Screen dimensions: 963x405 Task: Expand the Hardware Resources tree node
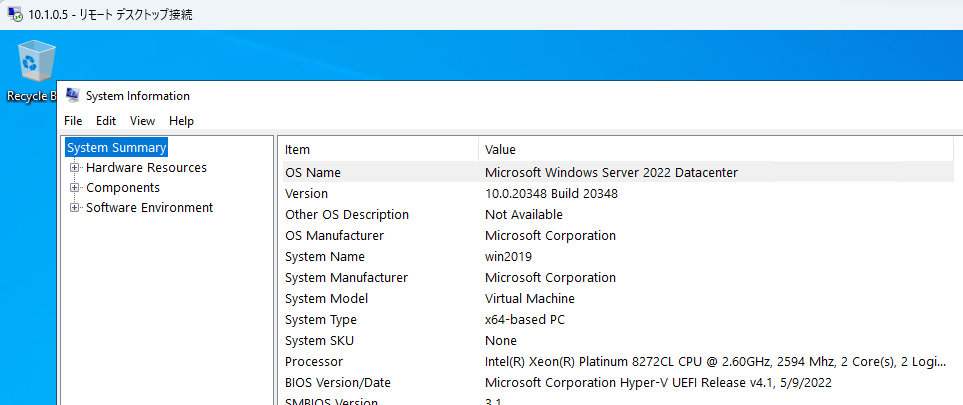click(x=75, y=168)
